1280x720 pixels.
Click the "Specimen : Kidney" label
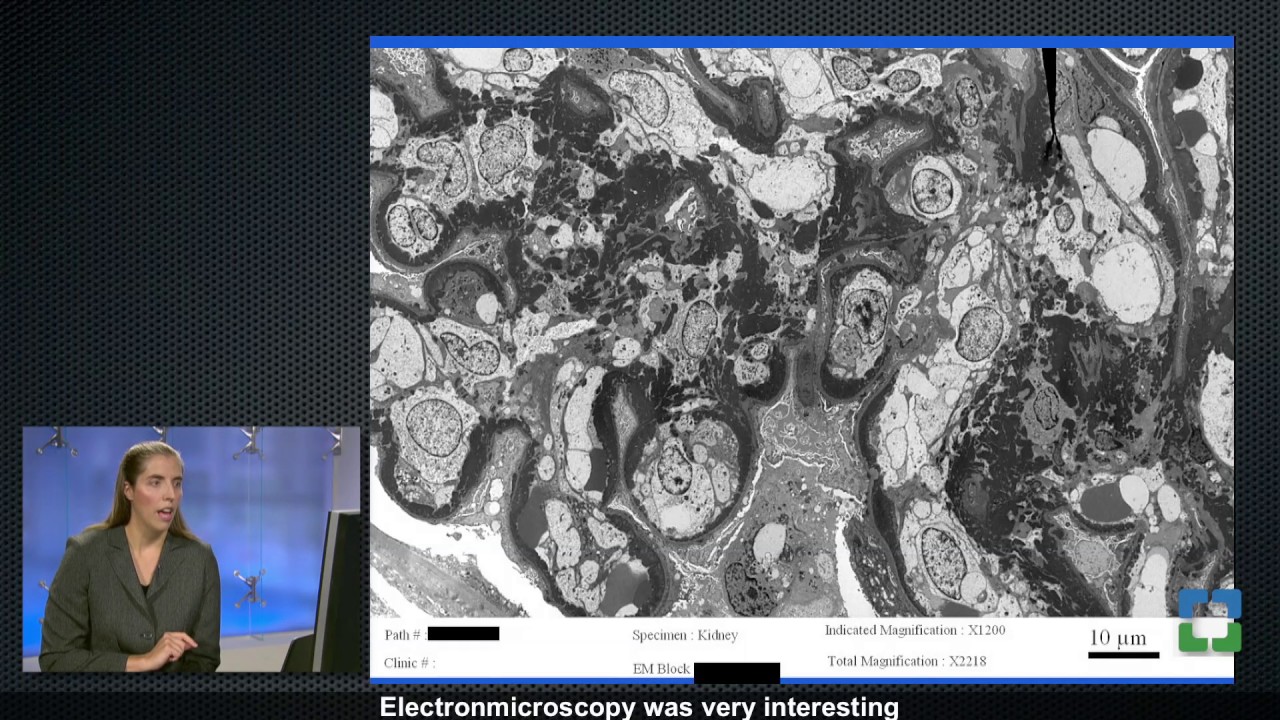pyautogui.click(x=685, y=635)
